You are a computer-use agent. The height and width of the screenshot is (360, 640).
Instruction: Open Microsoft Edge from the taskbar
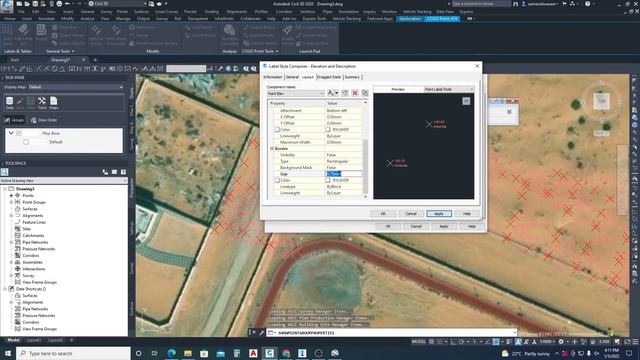pyautogui.click(x=171, y=353)
